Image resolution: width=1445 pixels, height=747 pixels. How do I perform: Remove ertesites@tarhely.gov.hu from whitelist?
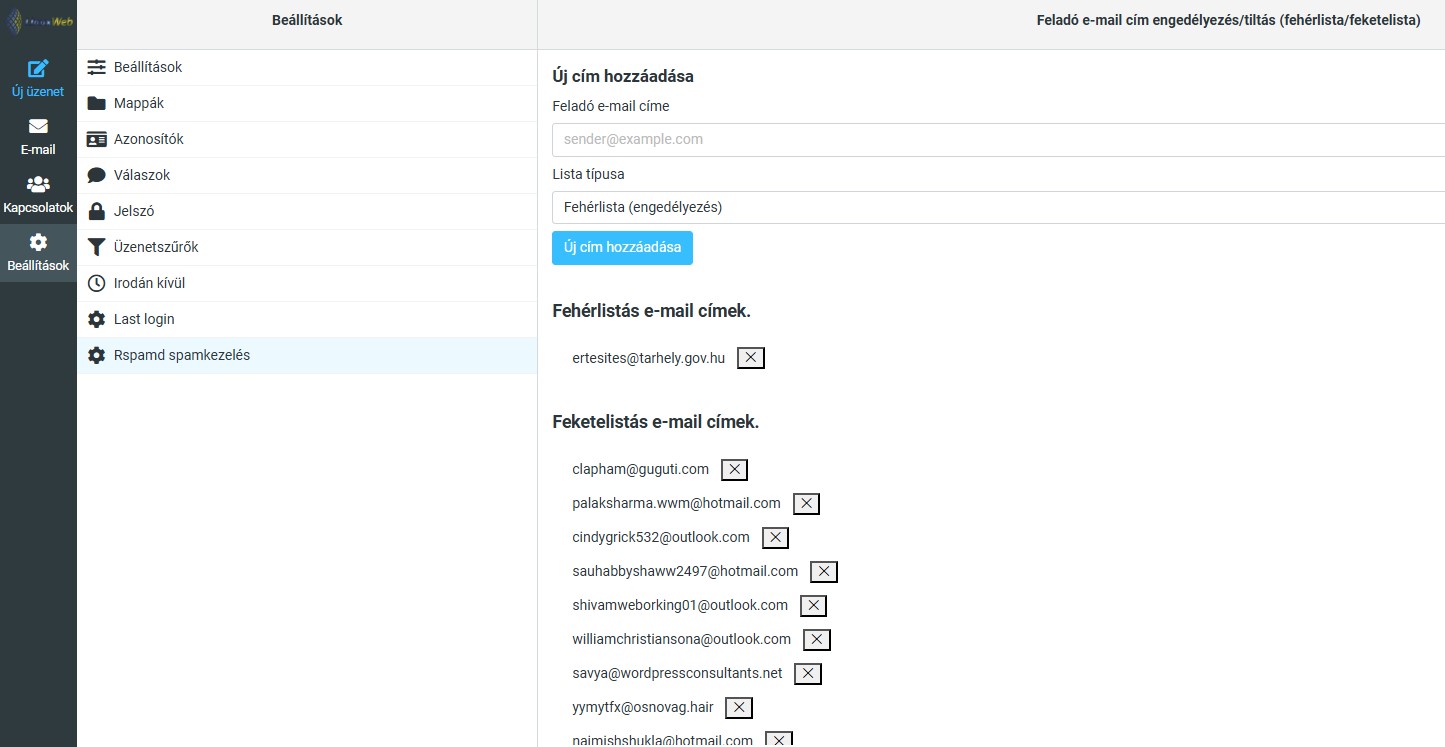pos(750,358)
